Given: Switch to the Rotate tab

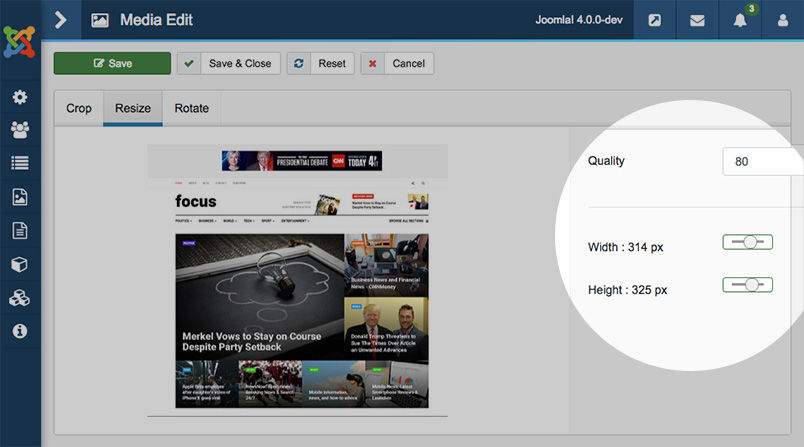Looking at the screenshot, I should [192, 108].
